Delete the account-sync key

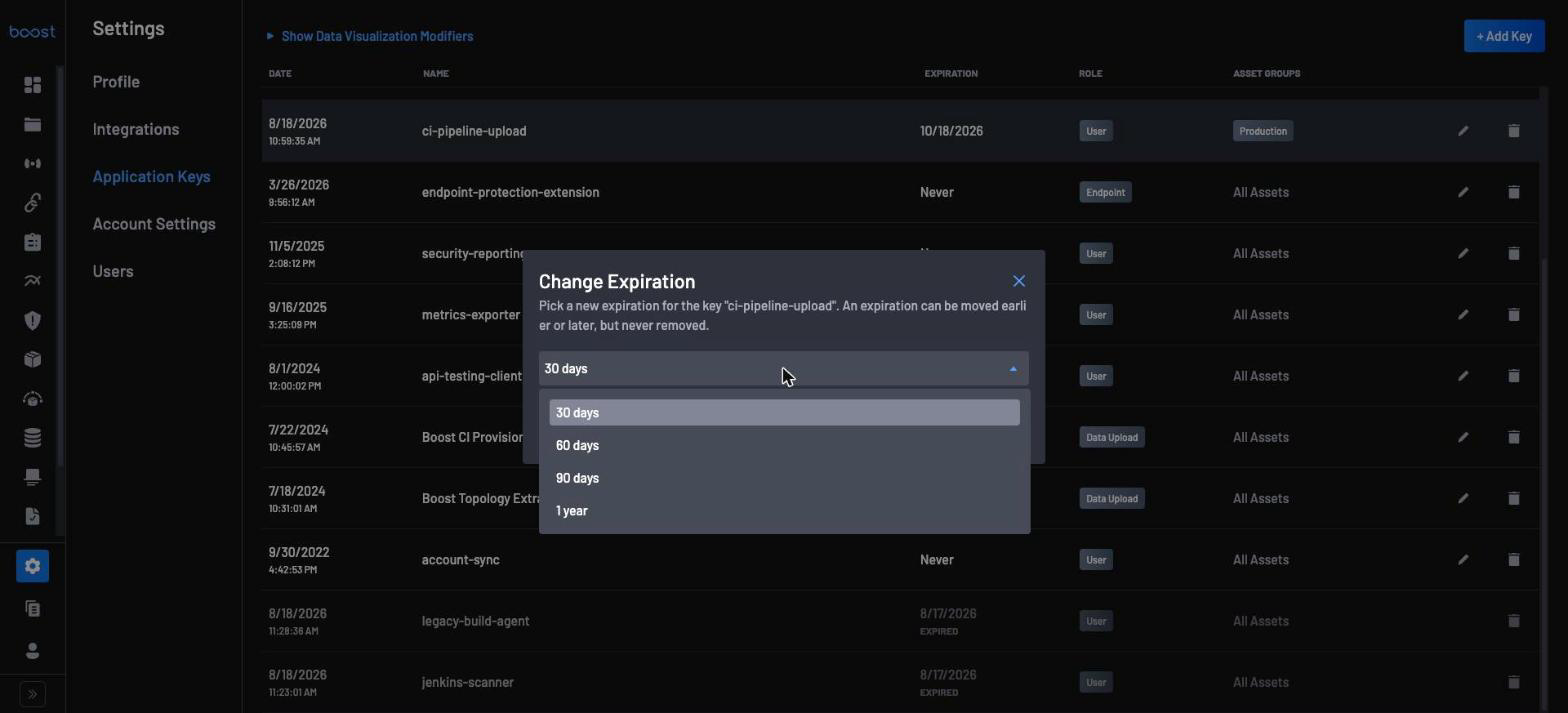1513,560
